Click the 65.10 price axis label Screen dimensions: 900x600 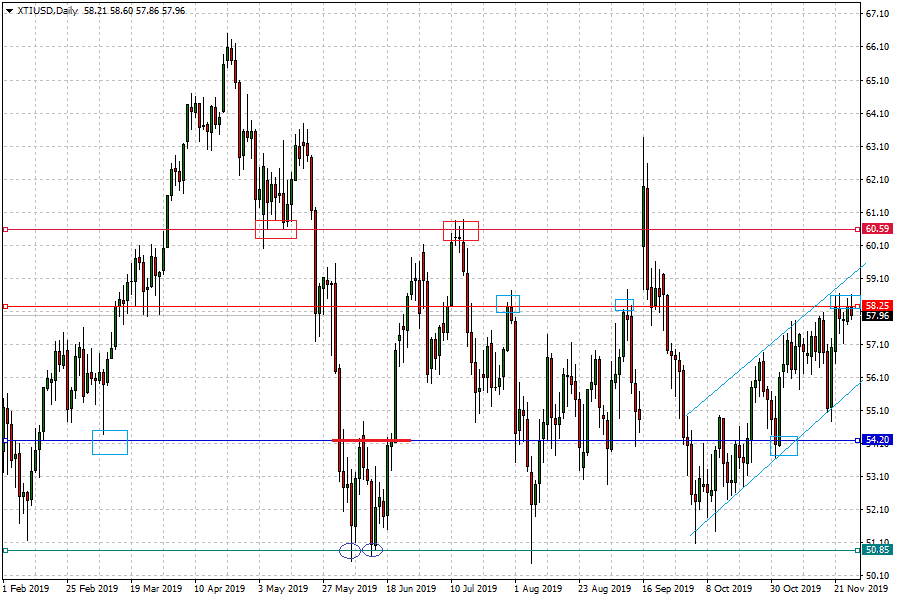tap(877, 81)
